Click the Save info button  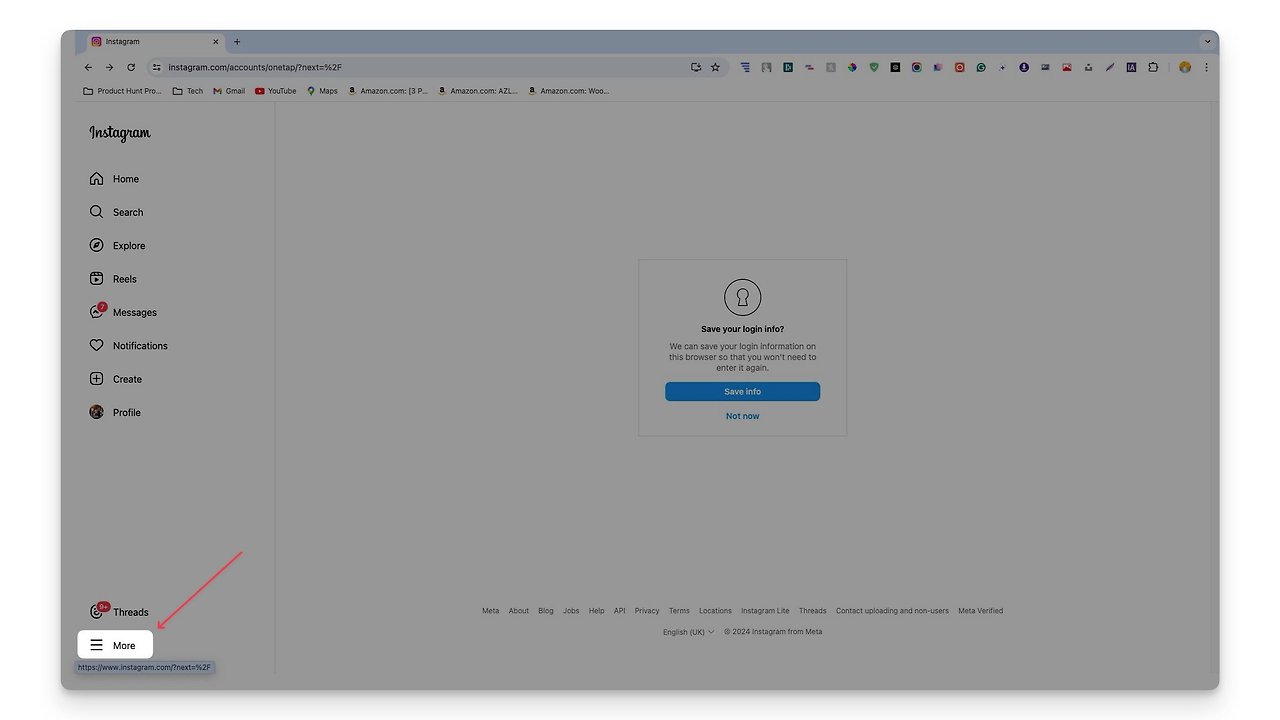(x=742, y=392)
